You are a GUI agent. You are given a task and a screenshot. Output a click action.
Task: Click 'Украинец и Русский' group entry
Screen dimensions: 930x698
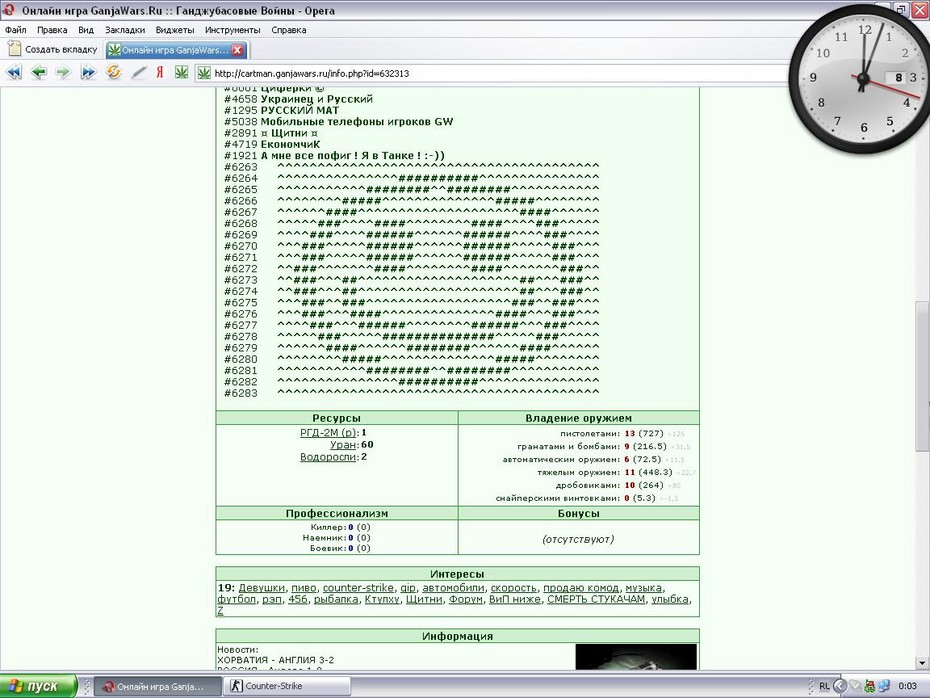317,99
